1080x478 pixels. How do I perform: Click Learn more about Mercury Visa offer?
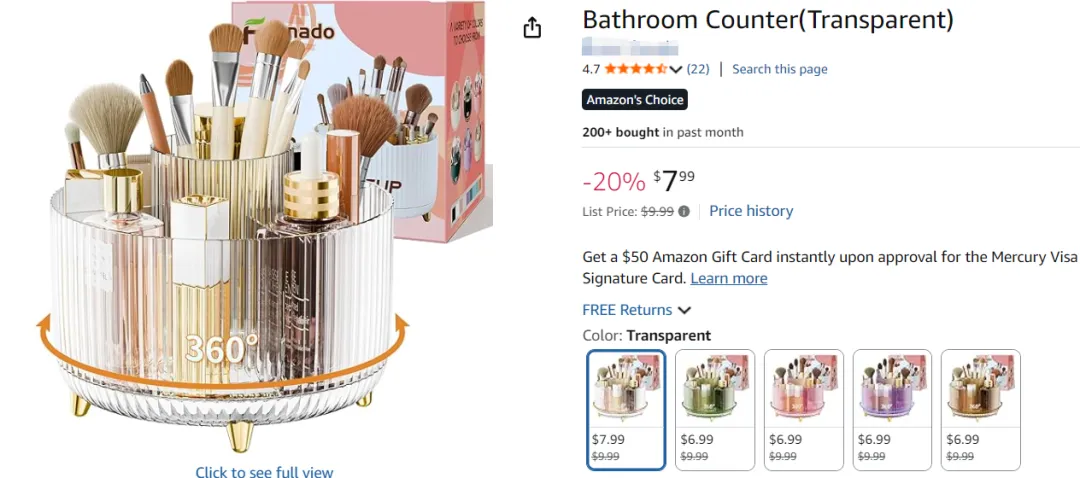(x=728, y=278)
